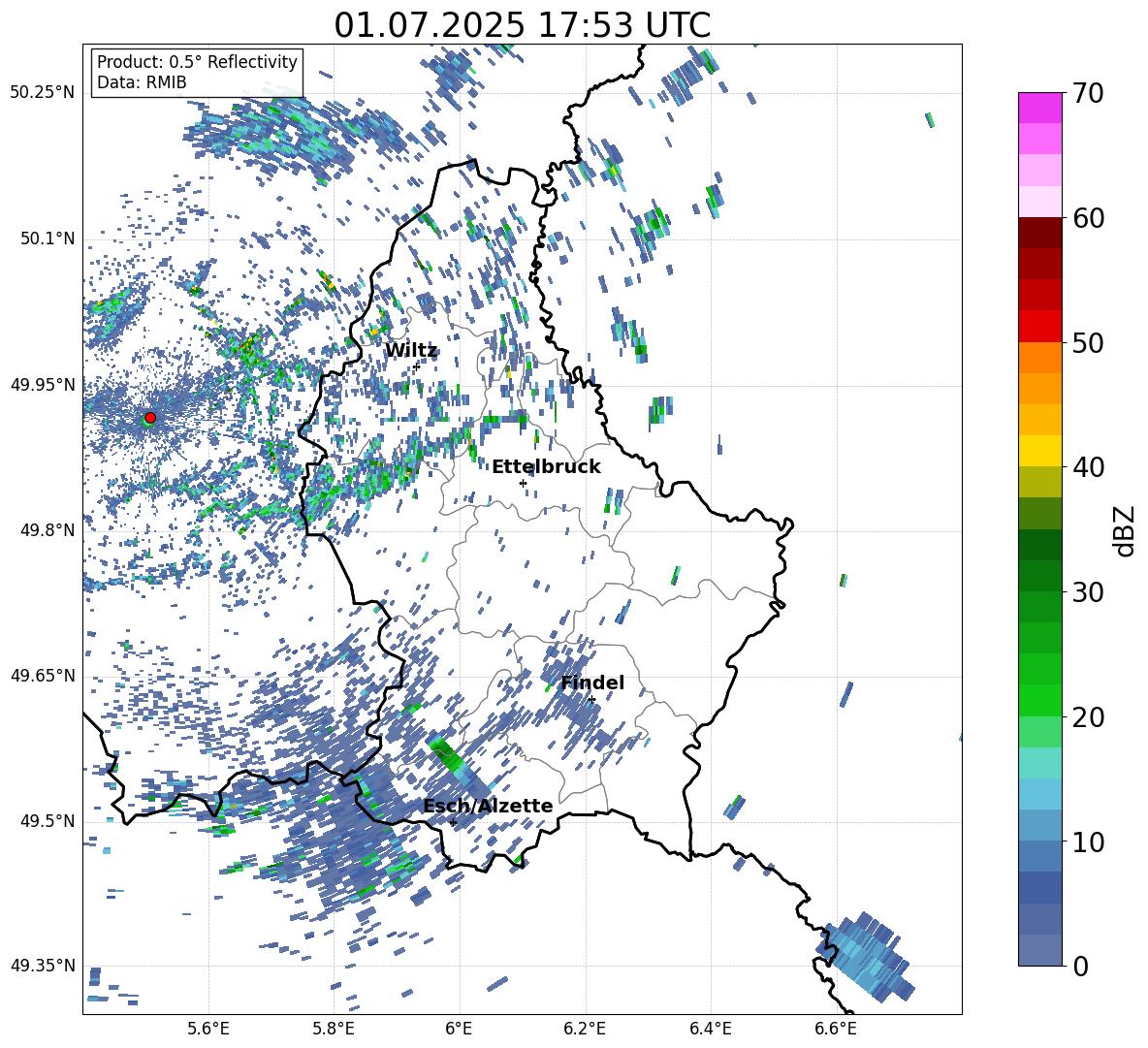Click the cross marker below Wiltz label
The height and width of the screenshot is (1048, 1148).
point(416,365)
